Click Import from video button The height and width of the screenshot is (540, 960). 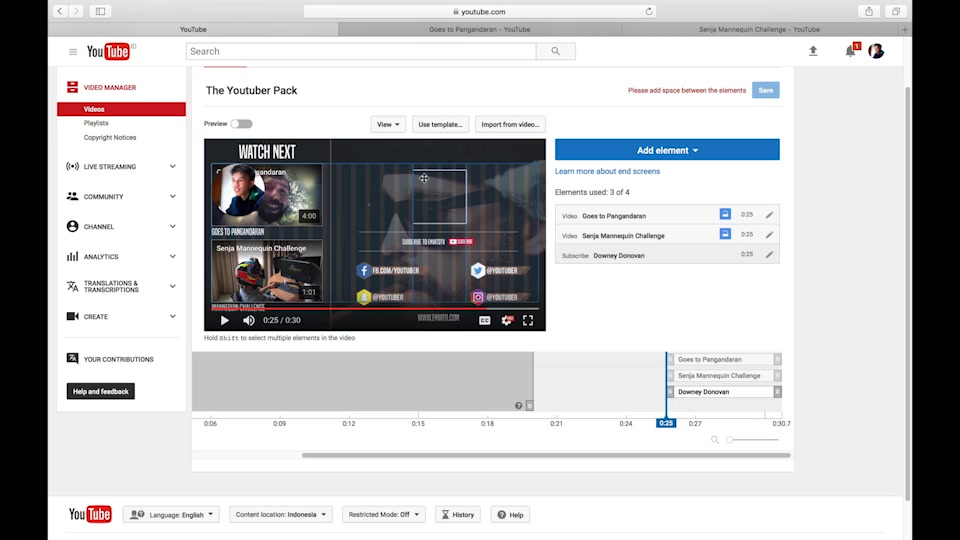[x=510, y=124]
